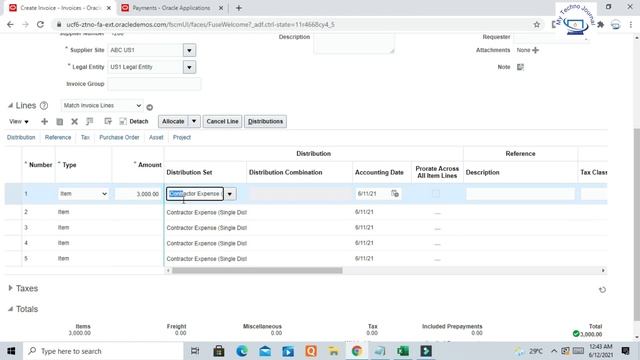
Task: Click the horizontal table scrollbar thumb
Action: click(257, 270)
